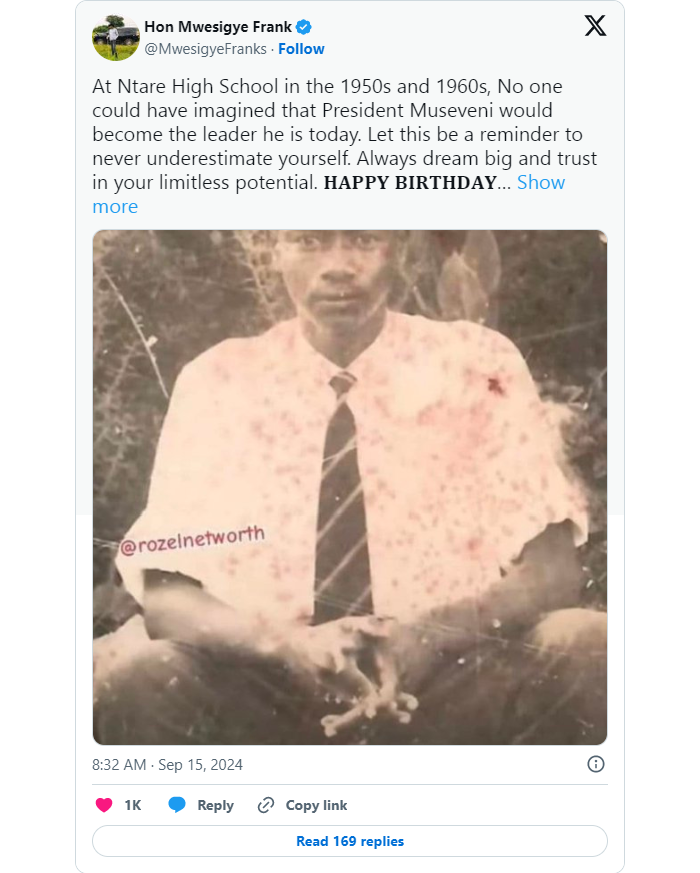Click the @MwesigyeFranks handle
Viewport: 700px width, 873px height.
(x=207, y=49)
